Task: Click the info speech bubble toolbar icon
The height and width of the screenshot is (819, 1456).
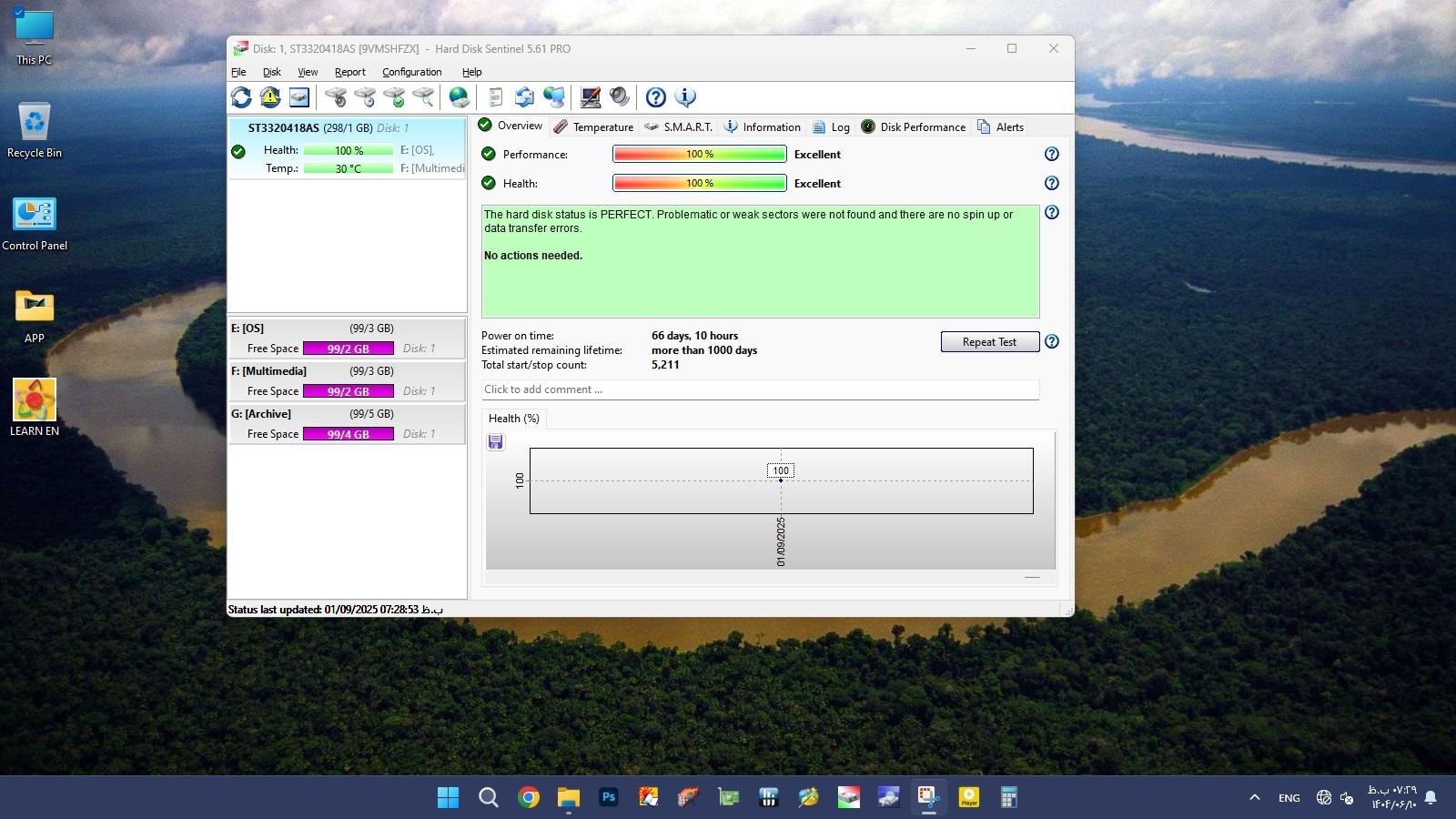Action: (x=685, y=97)
